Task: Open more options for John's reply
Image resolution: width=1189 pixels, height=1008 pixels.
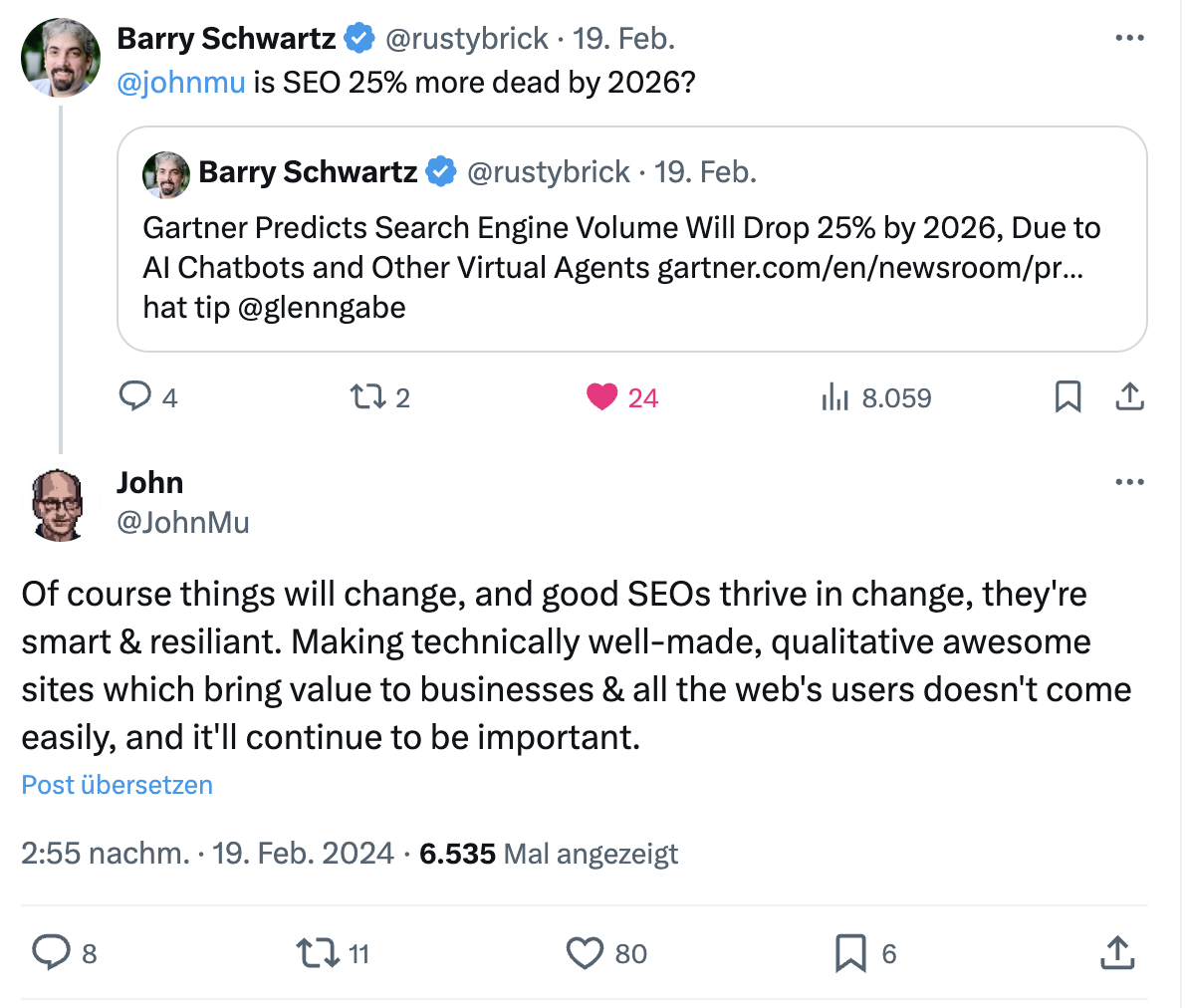Action: coord(1129,483)
